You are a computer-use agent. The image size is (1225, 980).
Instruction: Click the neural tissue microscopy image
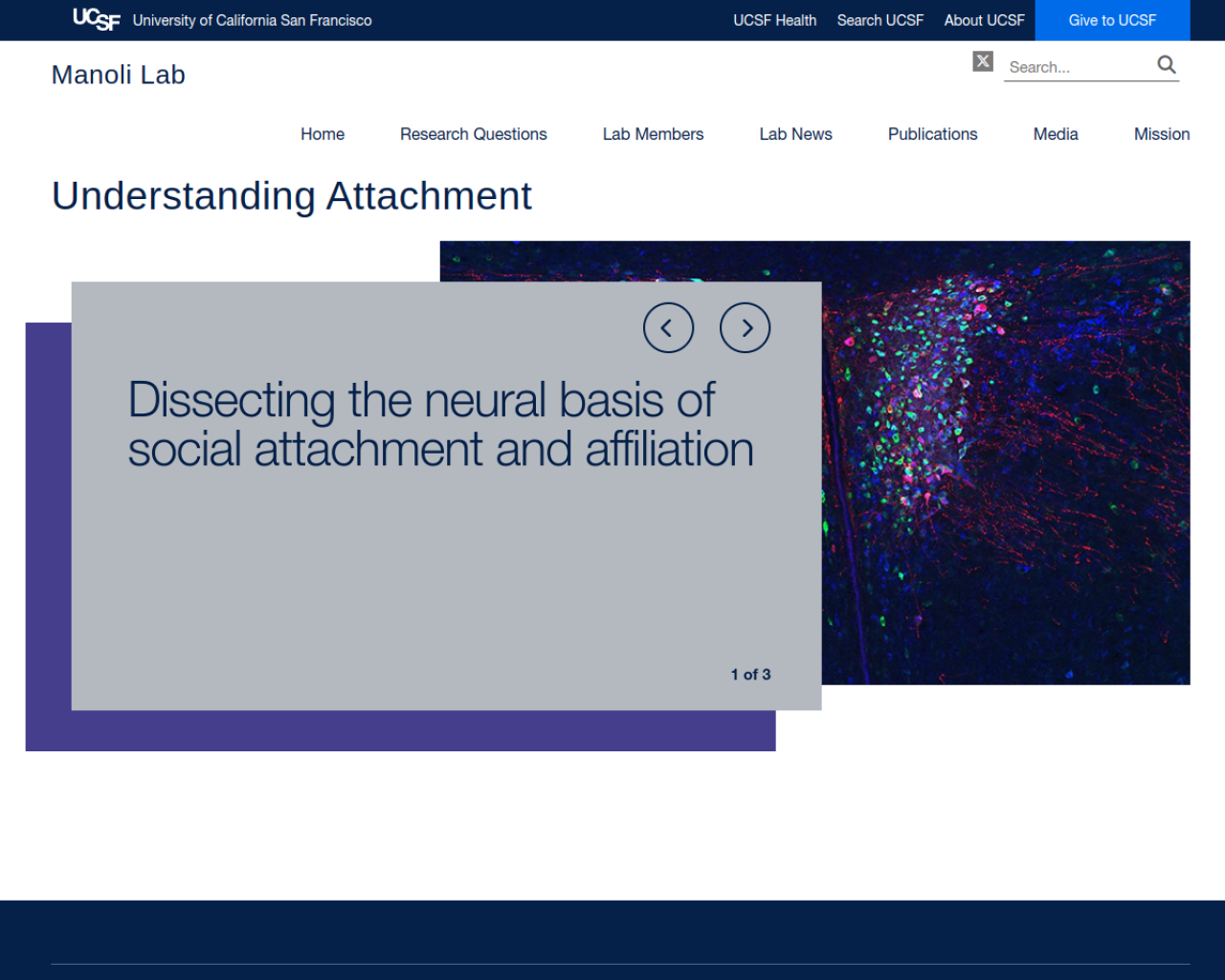[x=1006, y=462]
